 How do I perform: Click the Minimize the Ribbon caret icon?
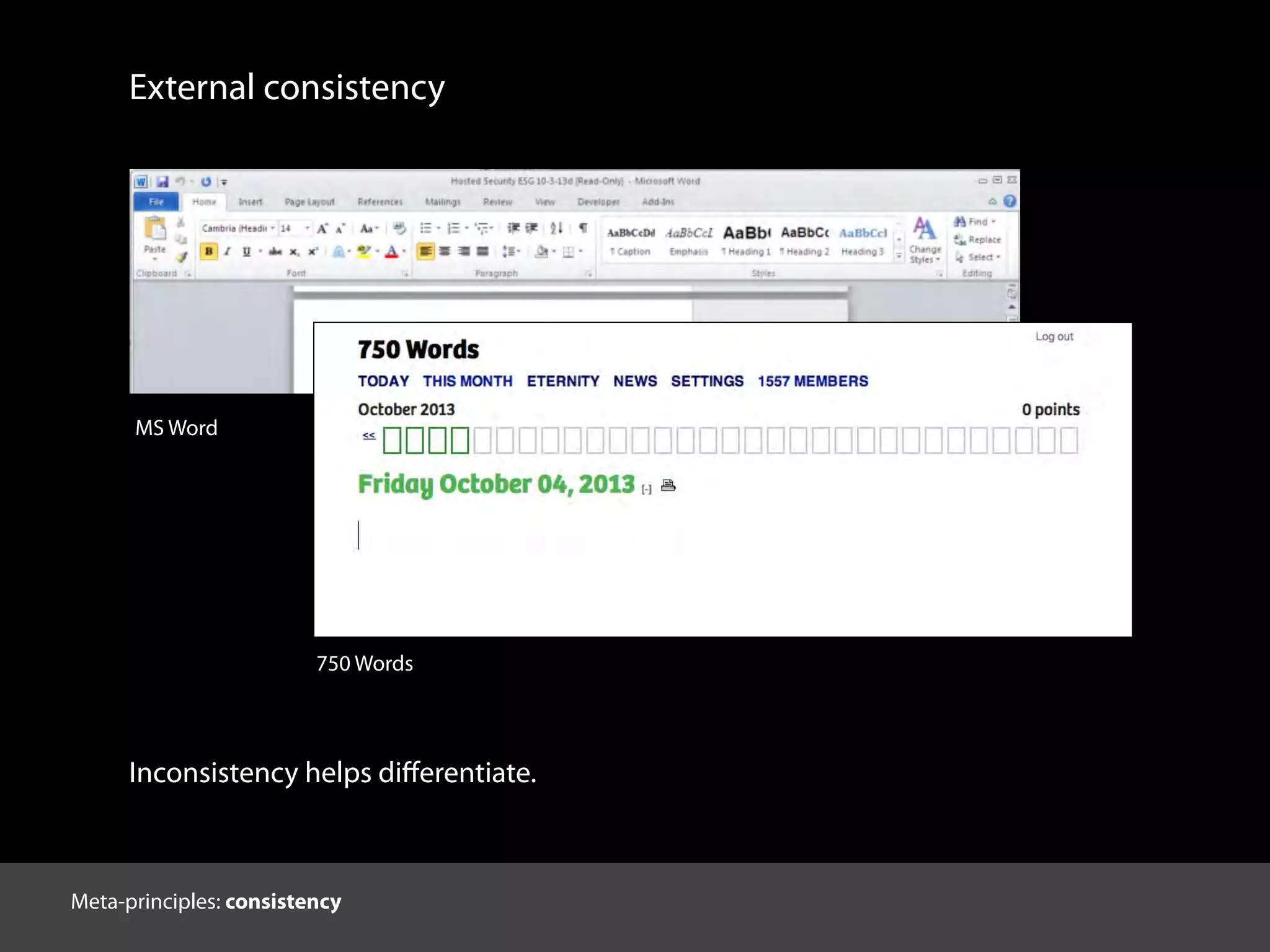pos(992,201)
